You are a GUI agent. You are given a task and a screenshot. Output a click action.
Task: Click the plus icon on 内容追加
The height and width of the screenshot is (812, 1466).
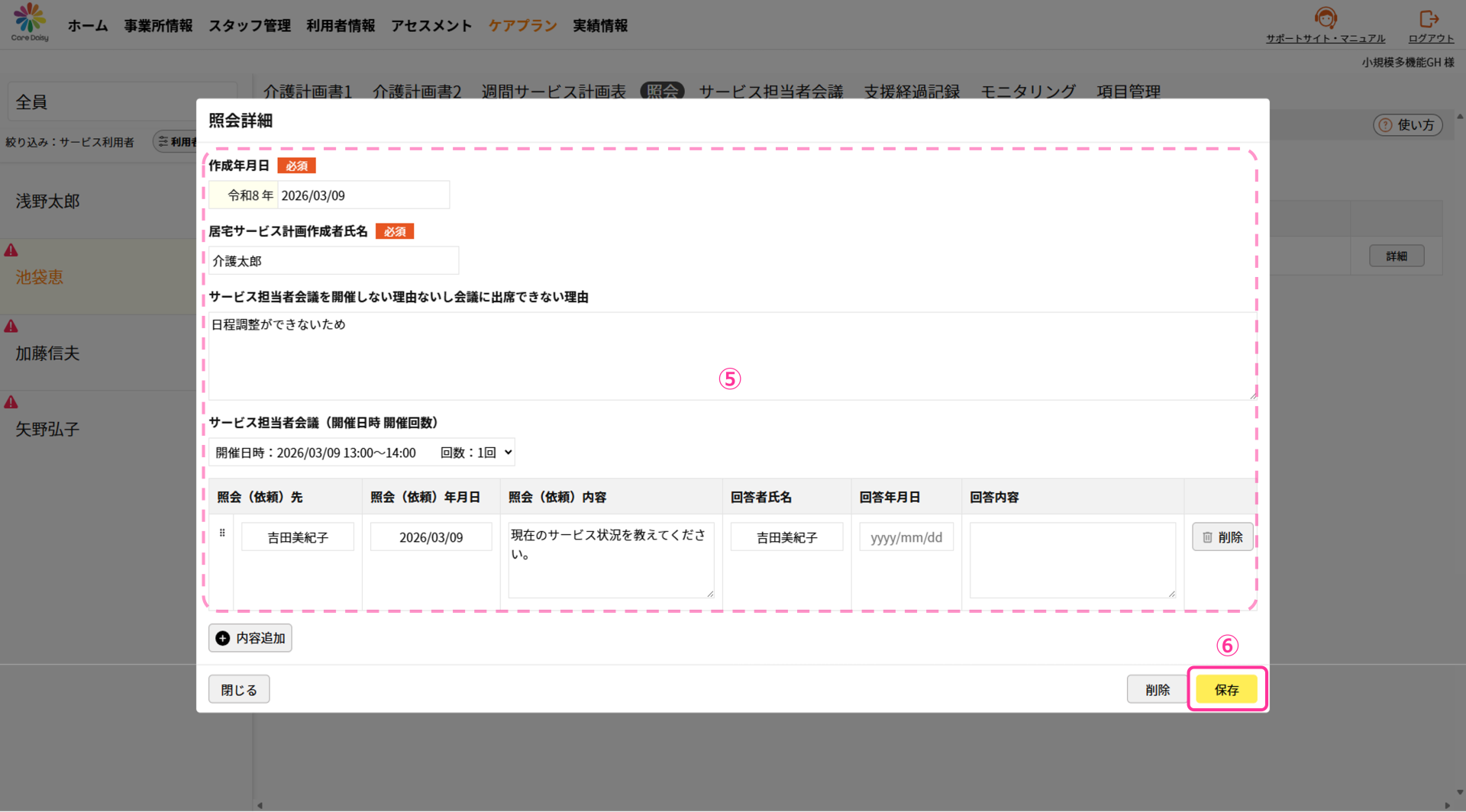coord(222,639)
